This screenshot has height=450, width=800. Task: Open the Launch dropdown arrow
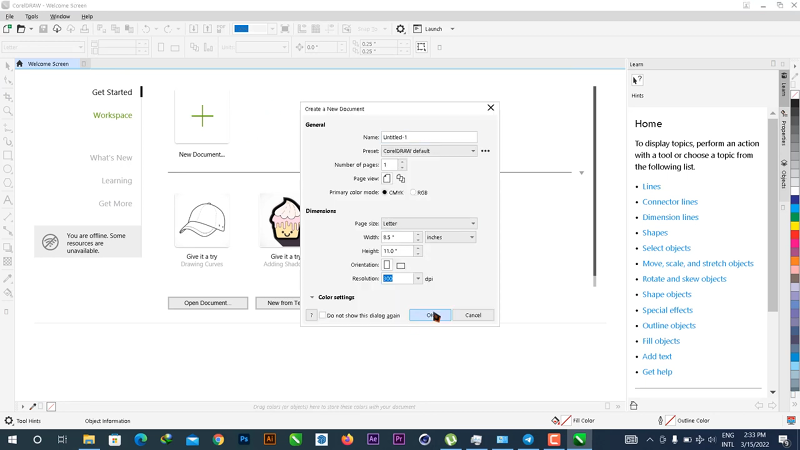[x=452, y=29]
